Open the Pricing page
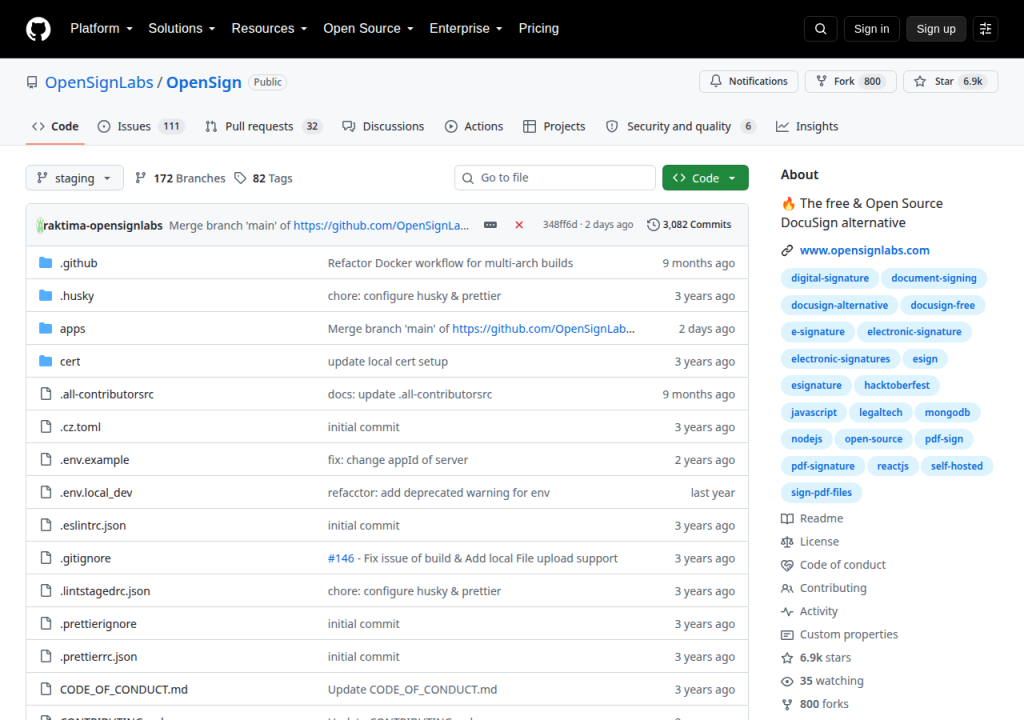The height and width of the screenshot is (720, 1024). coord(539,29)
